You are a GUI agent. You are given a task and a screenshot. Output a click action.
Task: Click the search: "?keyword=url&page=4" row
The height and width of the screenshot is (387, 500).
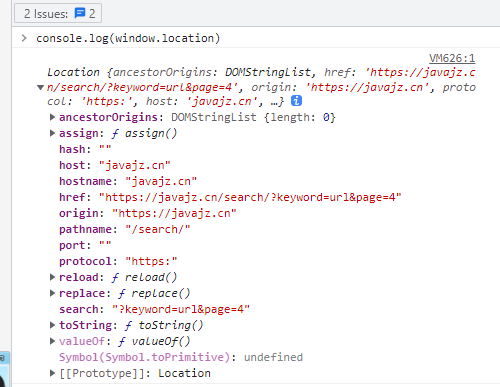pyautogui.click(x=154, y=309)
